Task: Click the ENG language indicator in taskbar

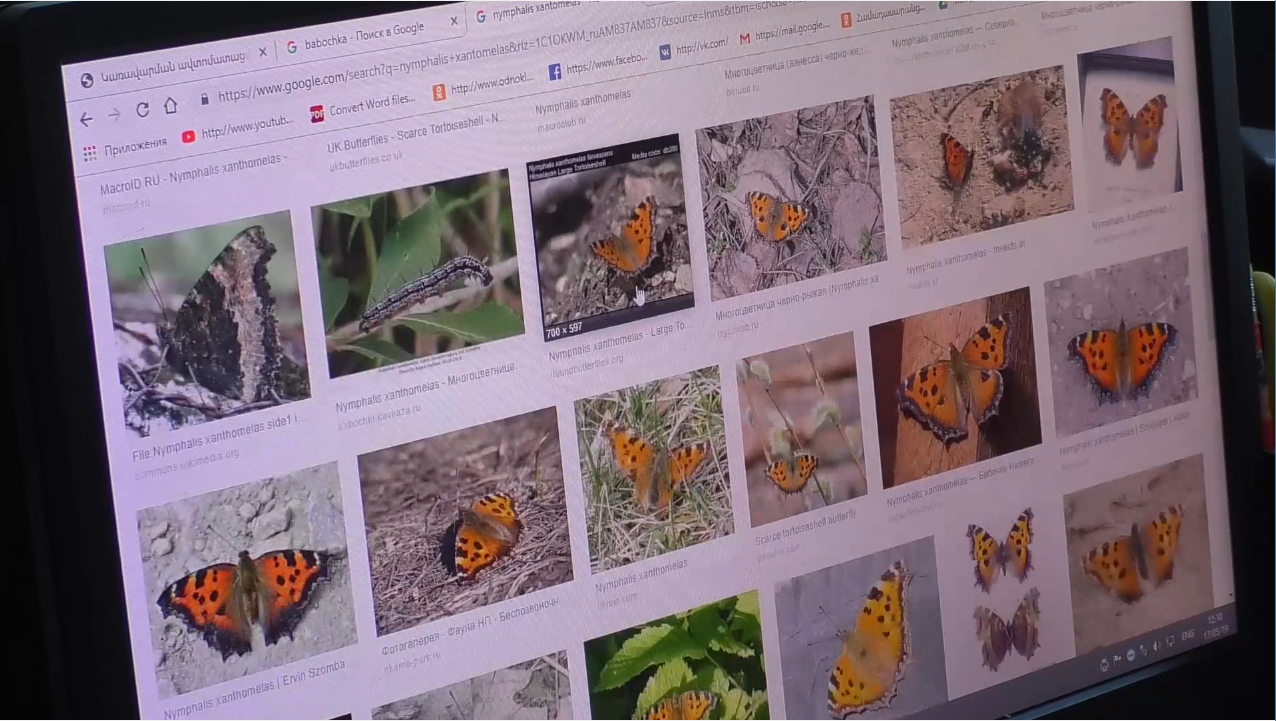Action: click(1188, 635)
